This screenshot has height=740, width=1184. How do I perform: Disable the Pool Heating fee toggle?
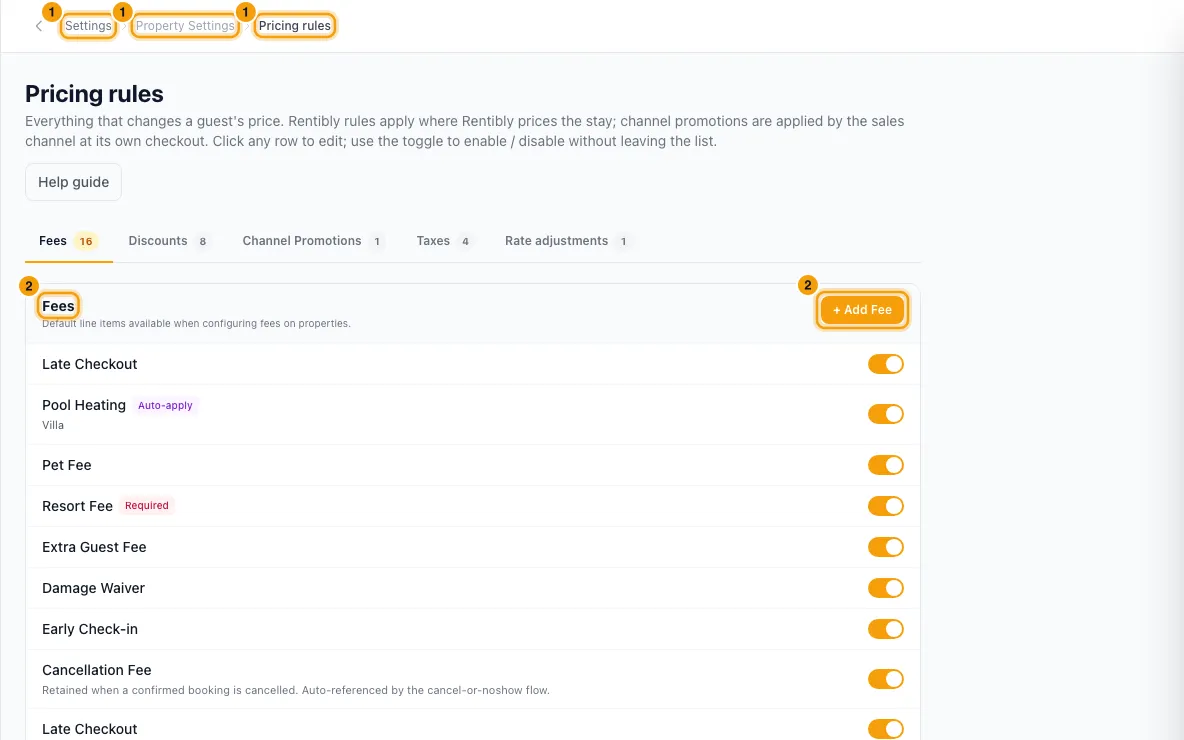[x=886, y=414]
